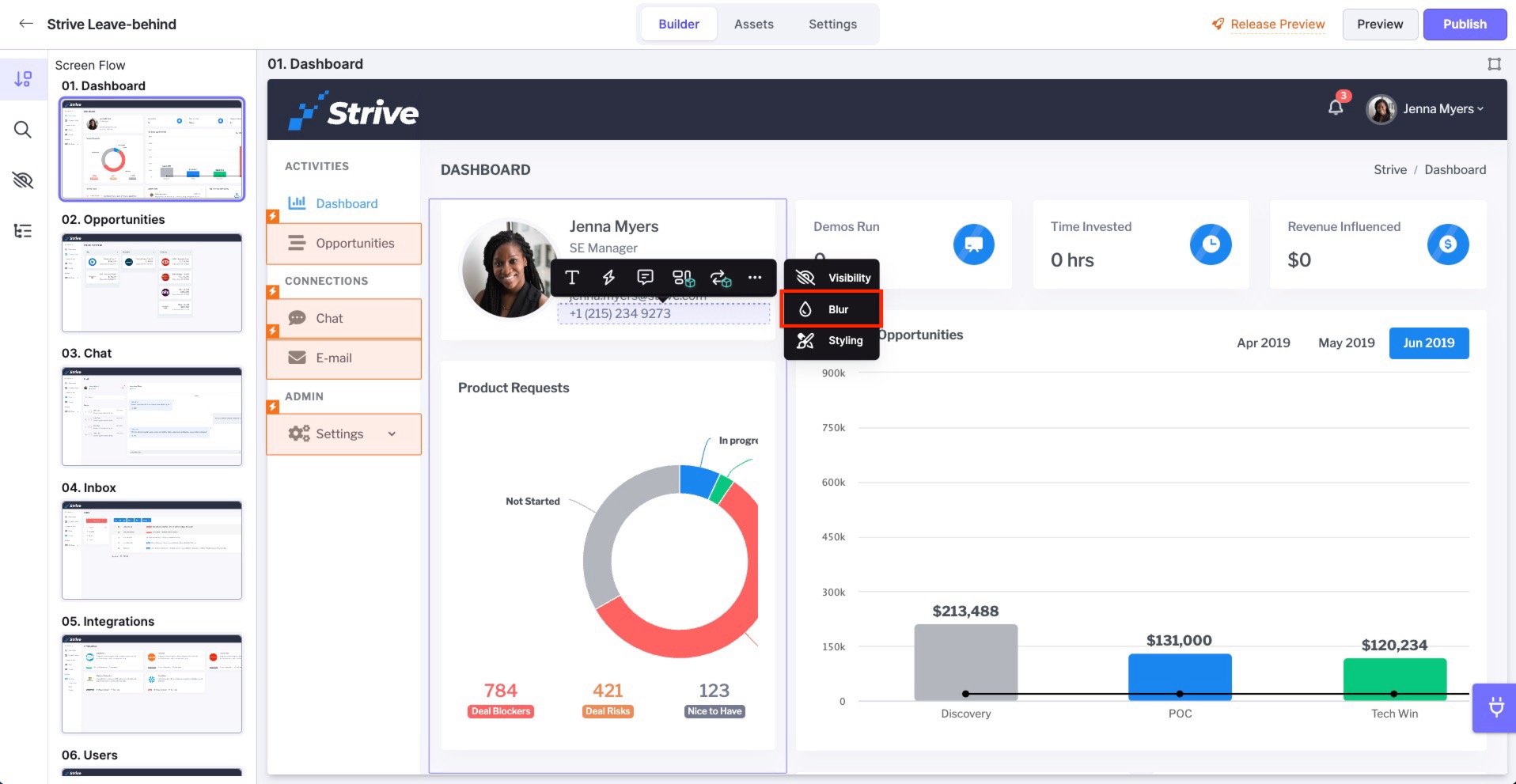Screen dimensions: 1516x784
Task: Click the Nice to Have label
Action: tap(714, 711)
